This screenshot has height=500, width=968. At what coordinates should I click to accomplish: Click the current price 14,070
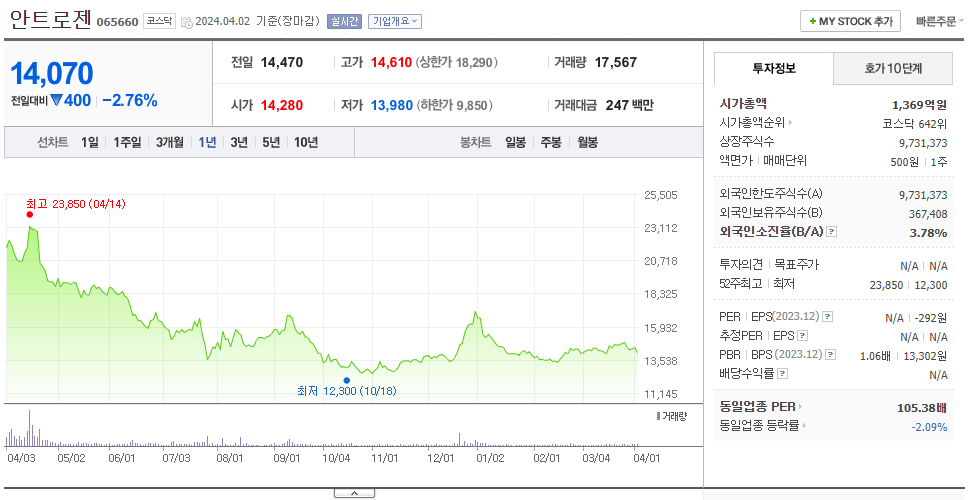(x=52, y=73)
